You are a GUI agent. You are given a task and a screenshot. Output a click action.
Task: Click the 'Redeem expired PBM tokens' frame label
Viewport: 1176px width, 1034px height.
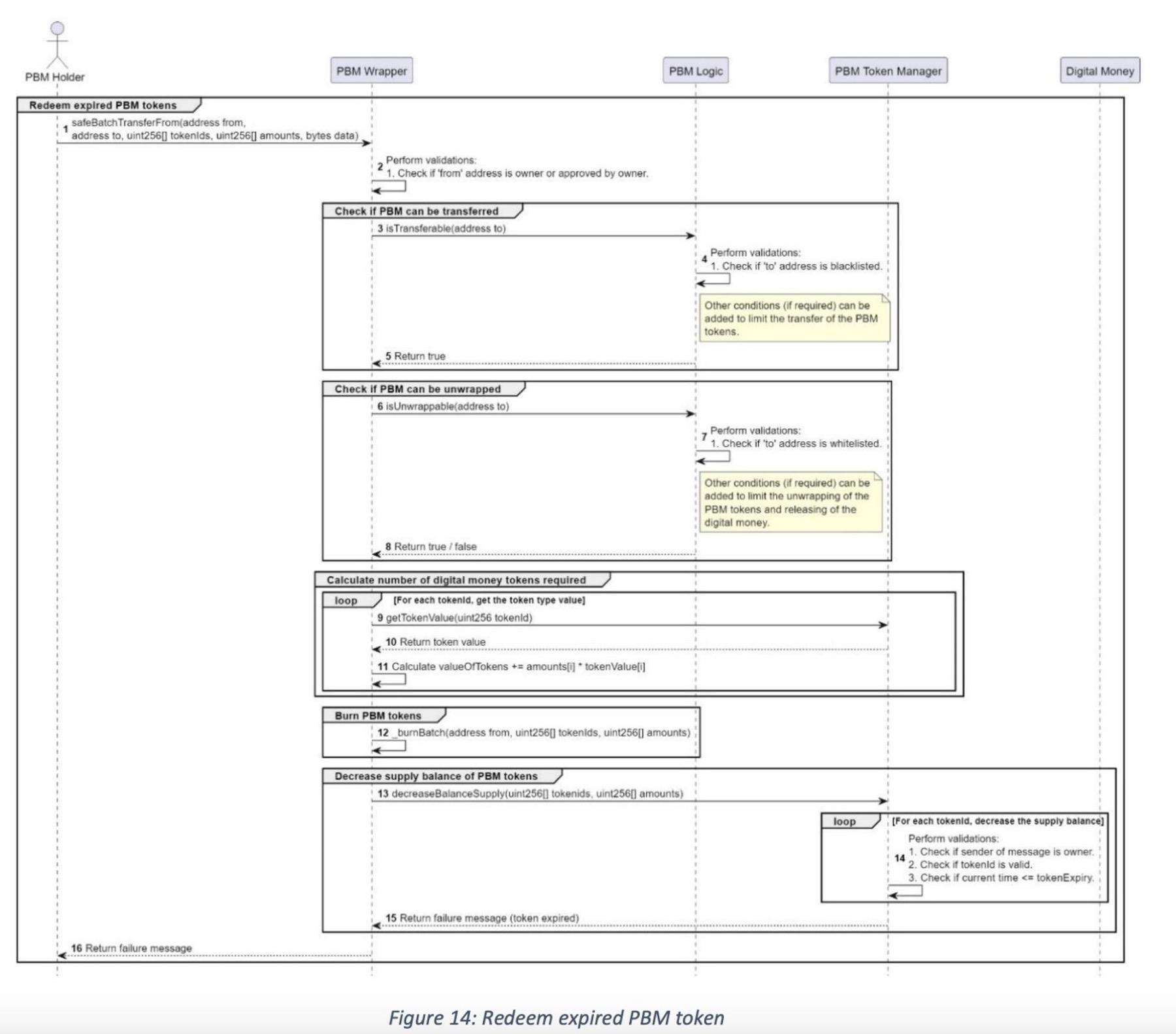[103, 105]
